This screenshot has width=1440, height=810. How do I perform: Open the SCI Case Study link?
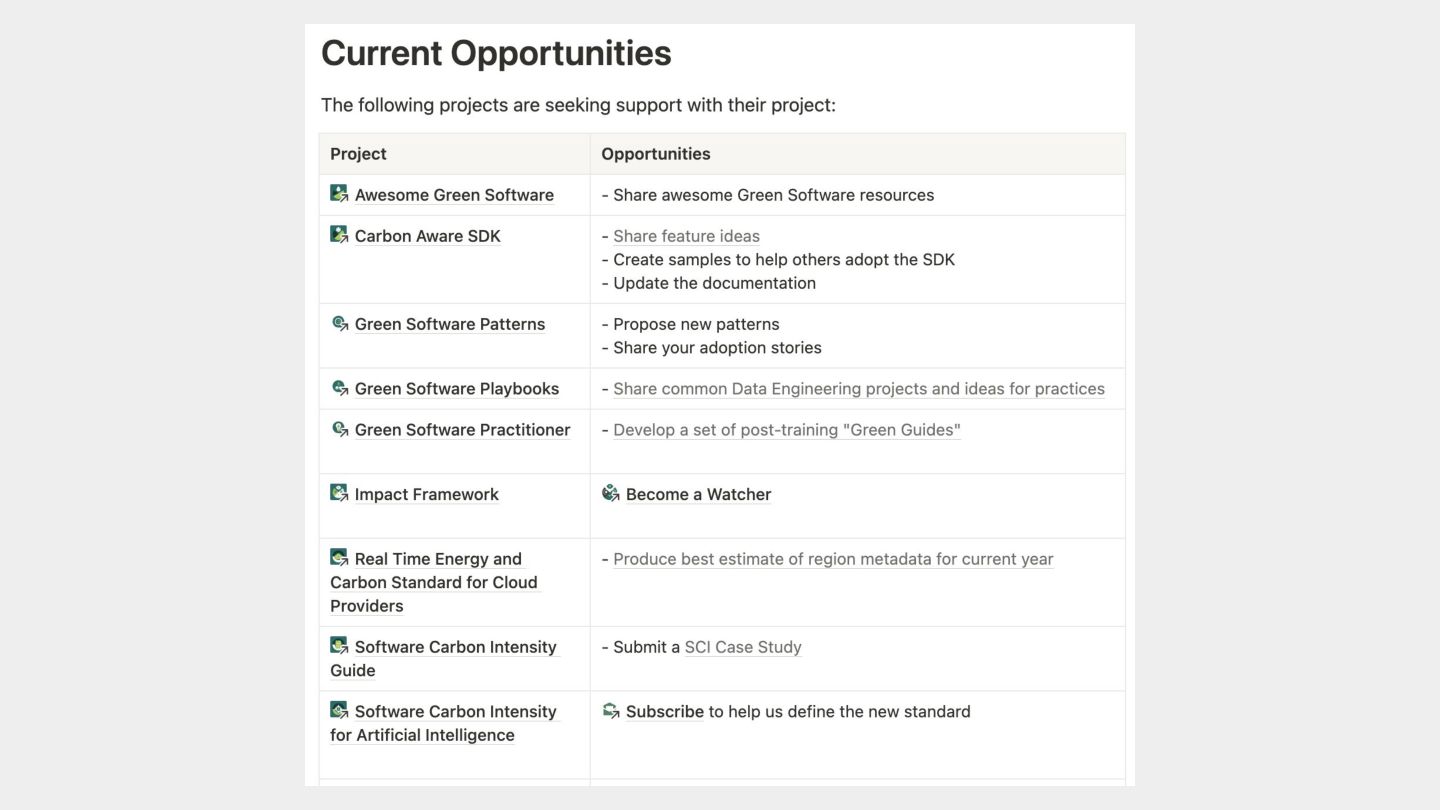pyautogui.click(x=743, y=647)
